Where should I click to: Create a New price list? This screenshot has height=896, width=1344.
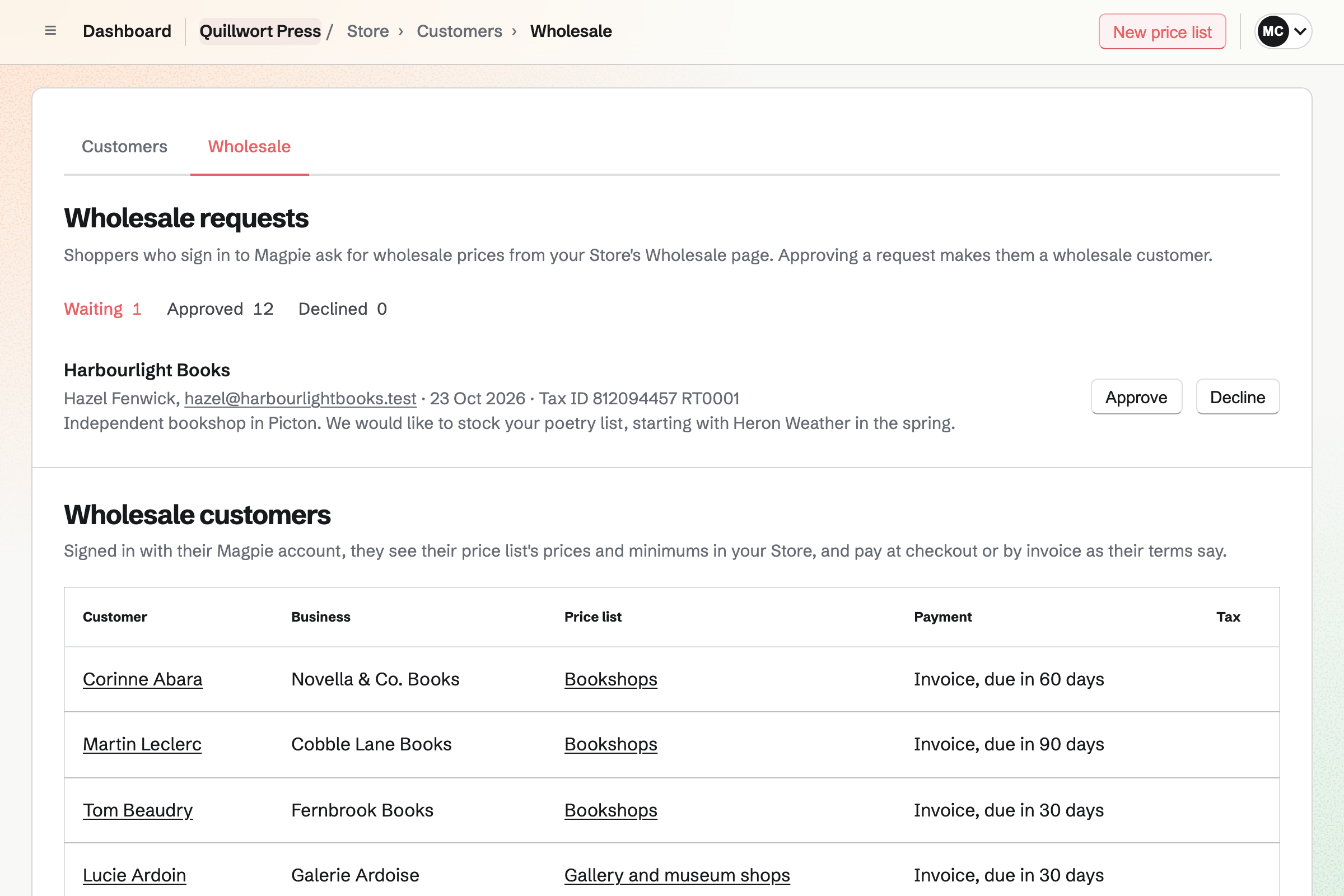coord(1161,31)
